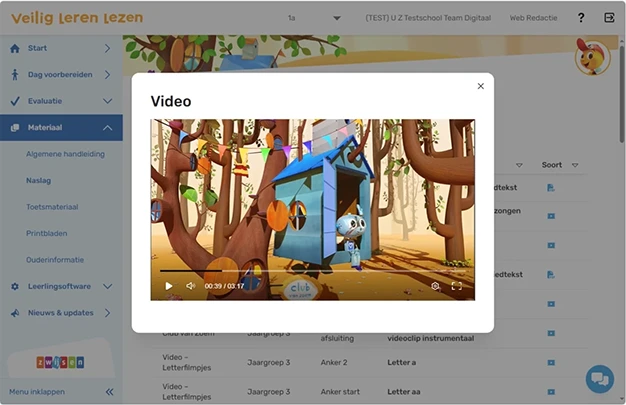Open Dag voorbereiden menu item
The width and height of the screenshot is (626, 405).
(61, 75)
